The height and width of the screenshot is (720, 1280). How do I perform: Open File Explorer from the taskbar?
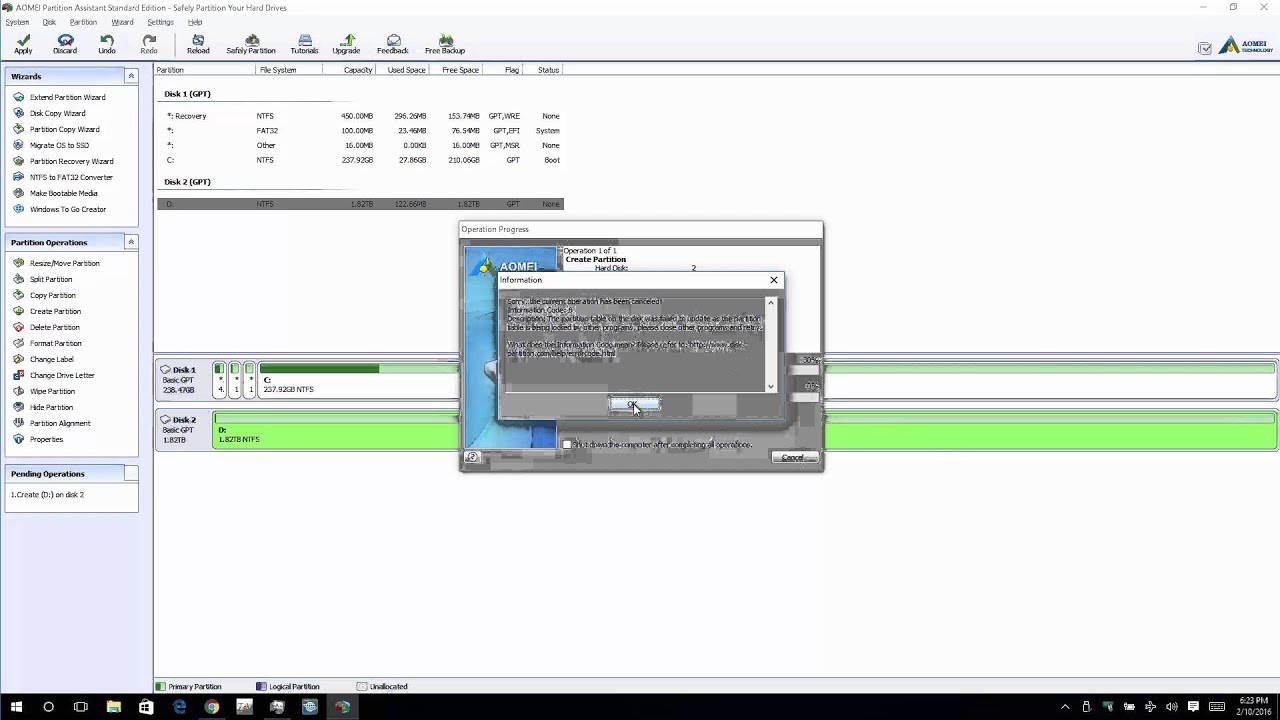113,707
